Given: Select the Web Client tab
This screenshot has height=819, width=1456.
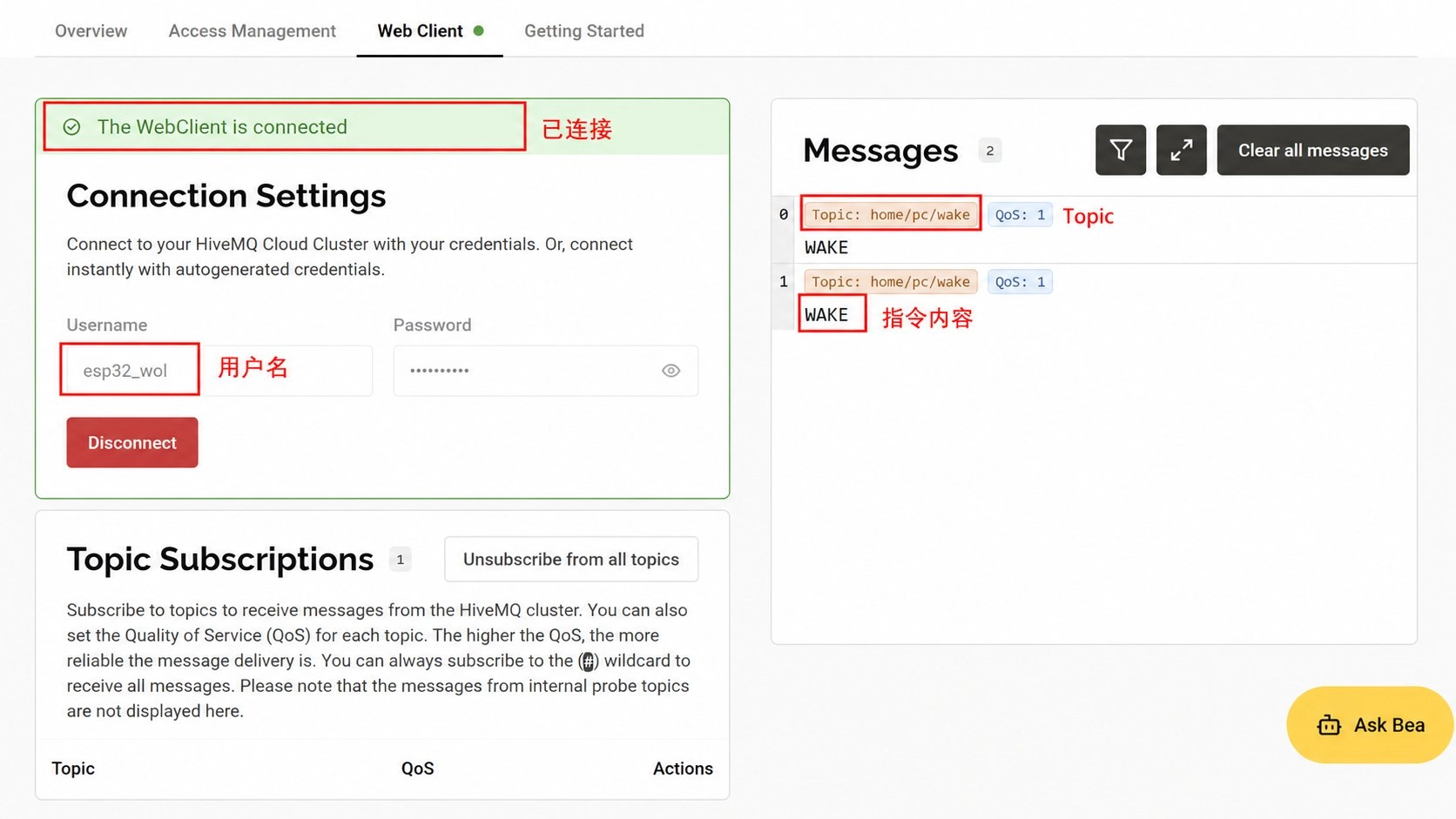Looking at the screenshot, I should click(430, 31).
